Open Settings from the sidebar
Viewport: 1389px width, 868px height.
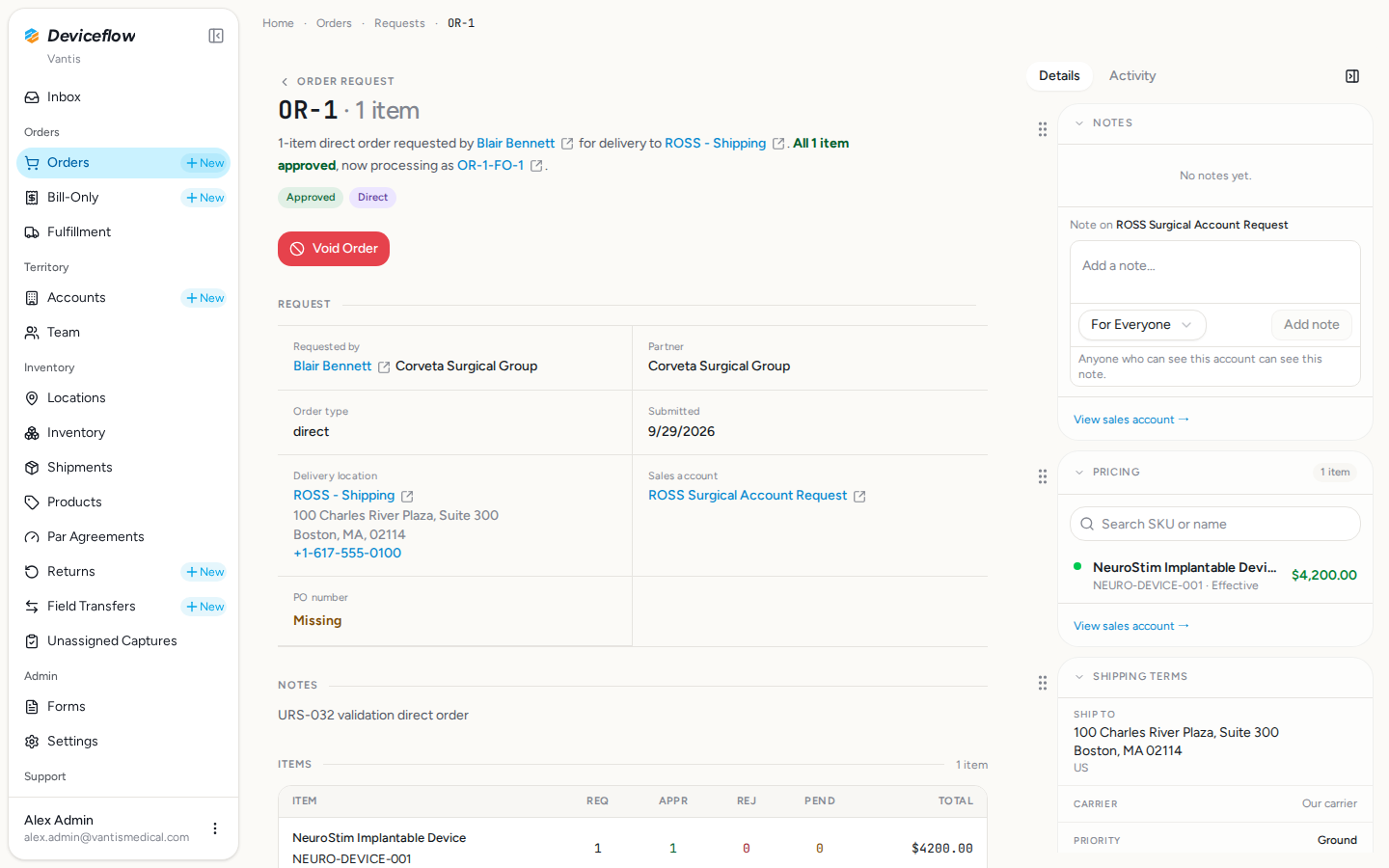click(x=123, y=742)
